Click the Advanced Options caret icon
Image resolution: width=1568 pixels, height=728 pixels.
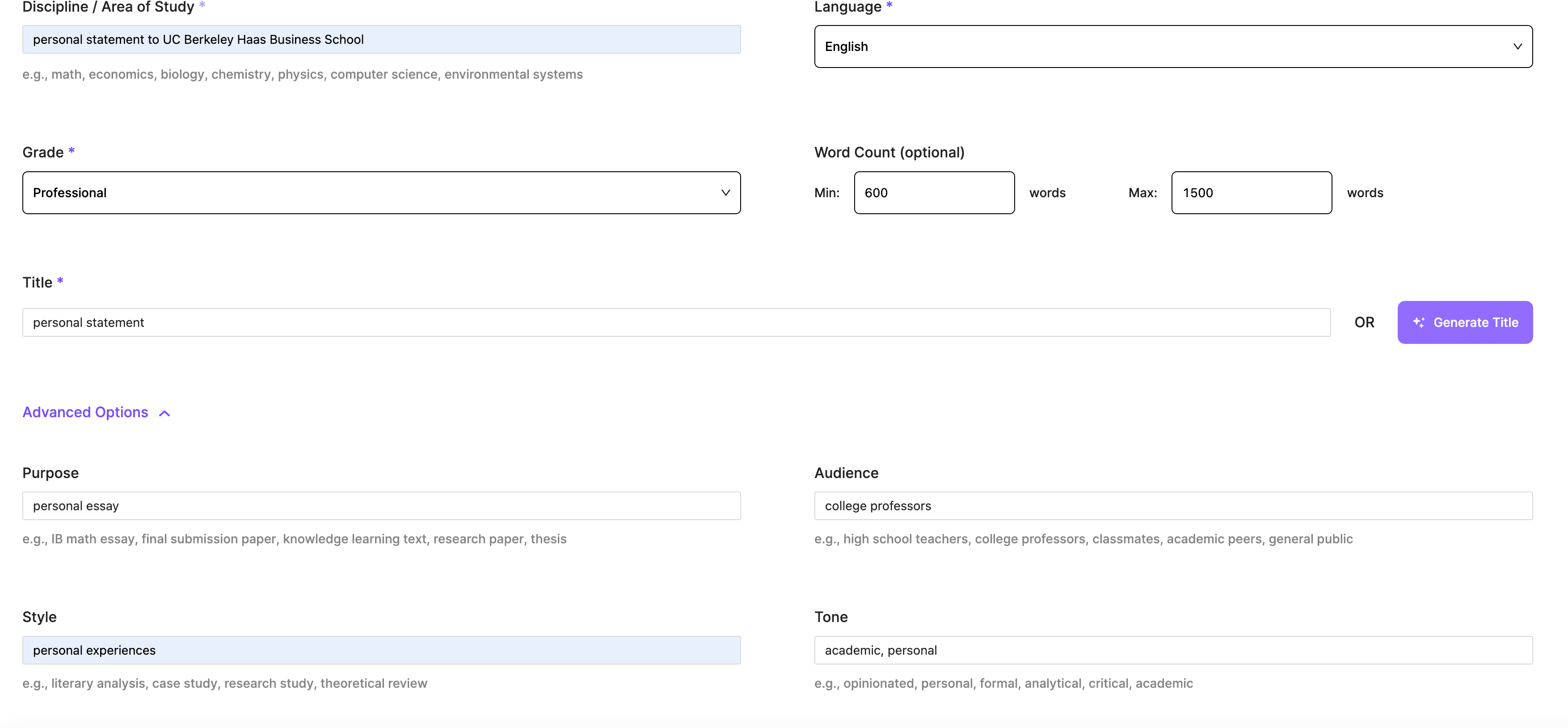coord(164,413)
